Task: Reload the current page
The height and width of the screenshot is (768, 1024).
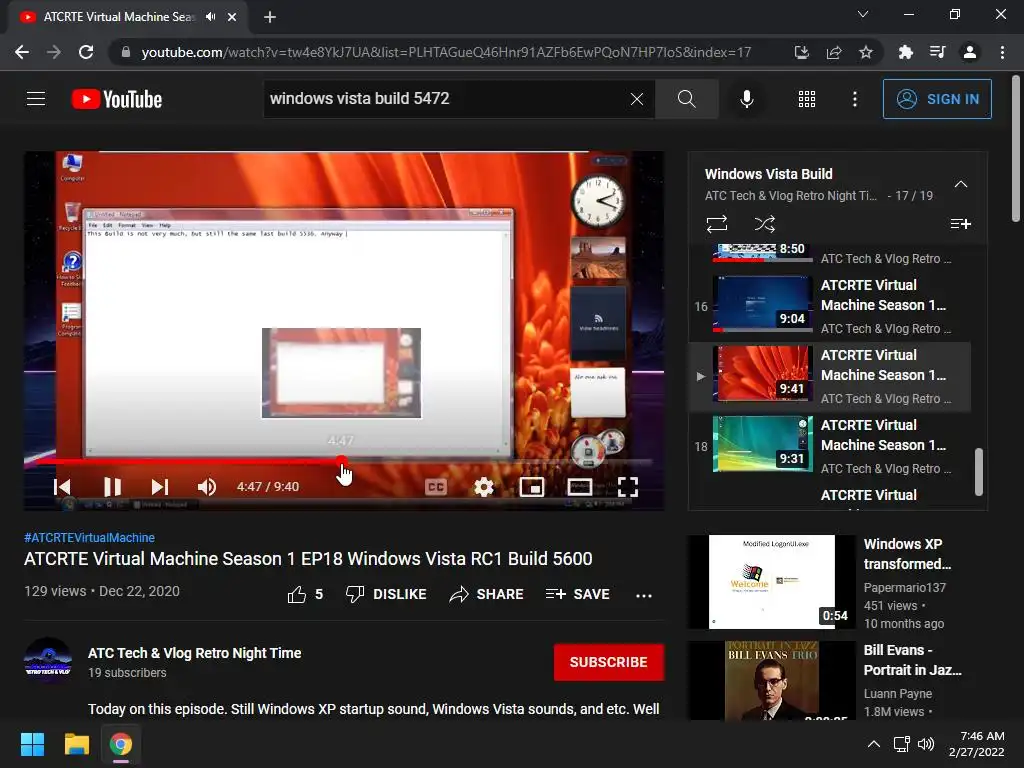Action: [86, 52]
